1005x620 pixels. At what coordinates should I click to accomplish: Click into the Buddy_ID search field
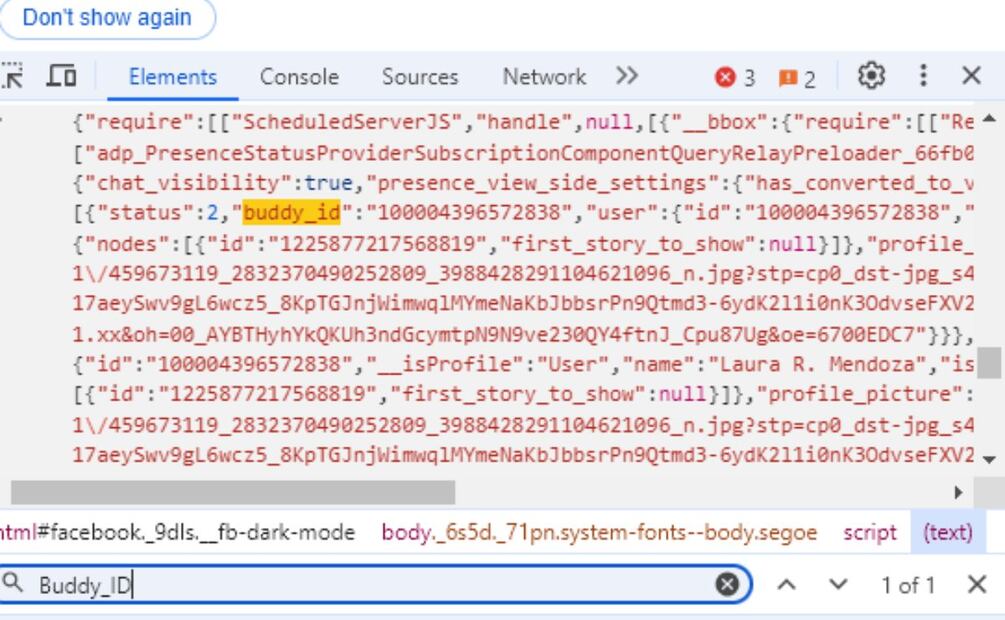click(x=370, y=585)
